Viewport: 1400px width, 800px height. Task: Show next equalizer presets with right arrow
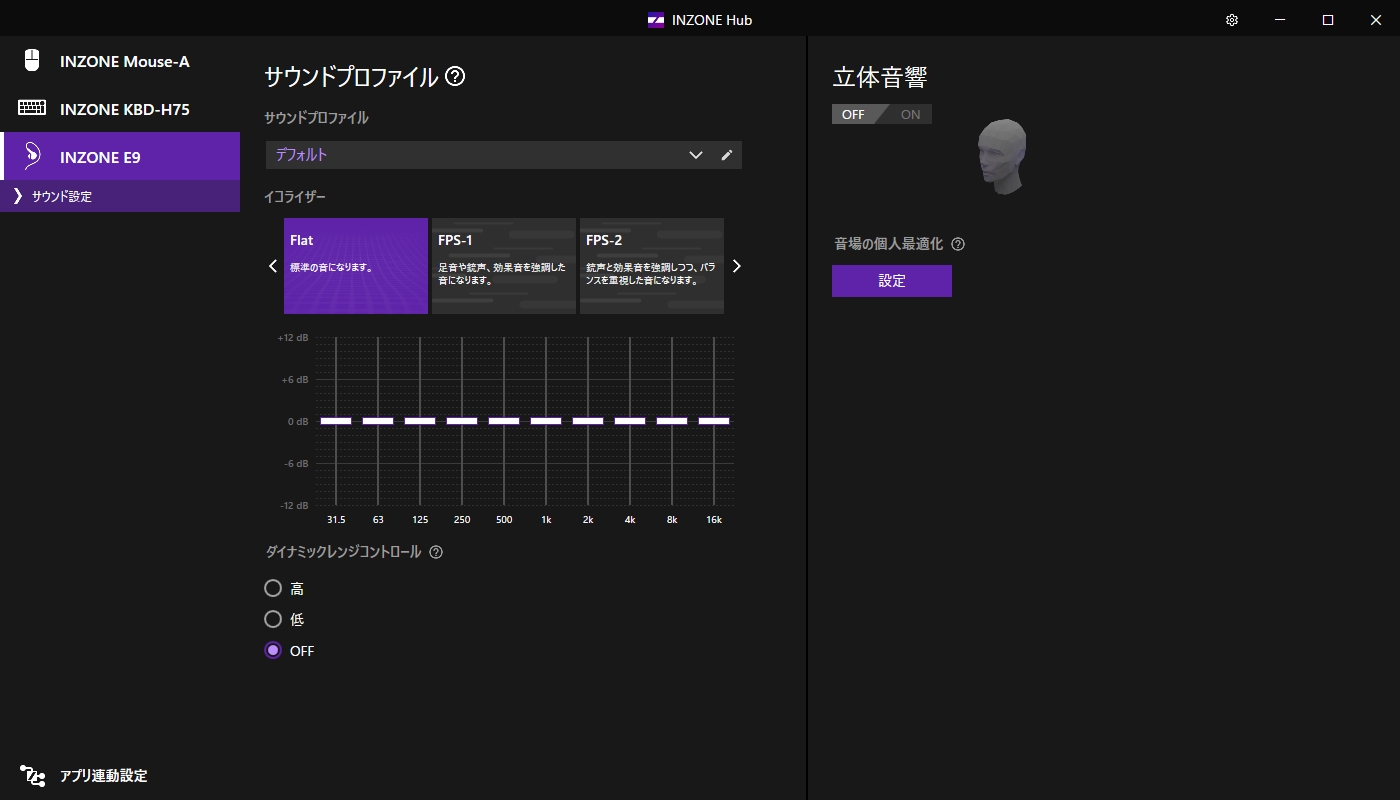pyautogui.click(x=737, y=266)
